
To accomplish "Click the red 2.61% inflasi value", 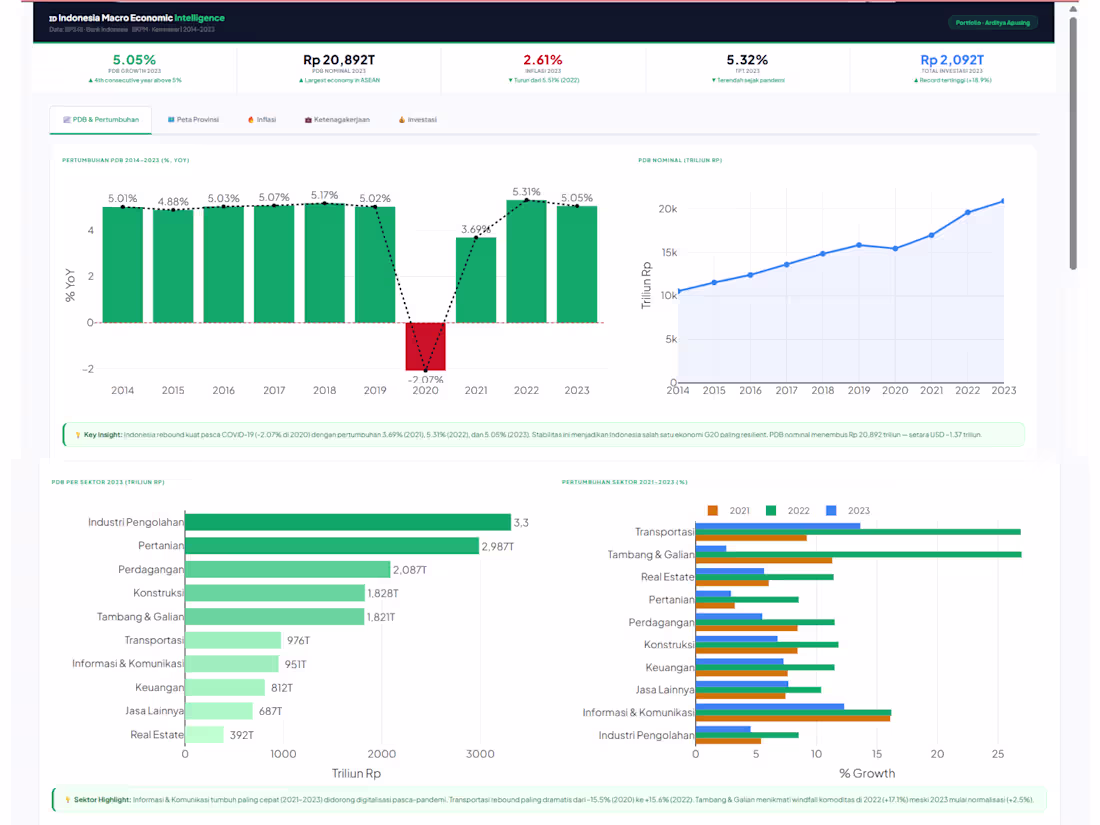I will coord(543,60).
